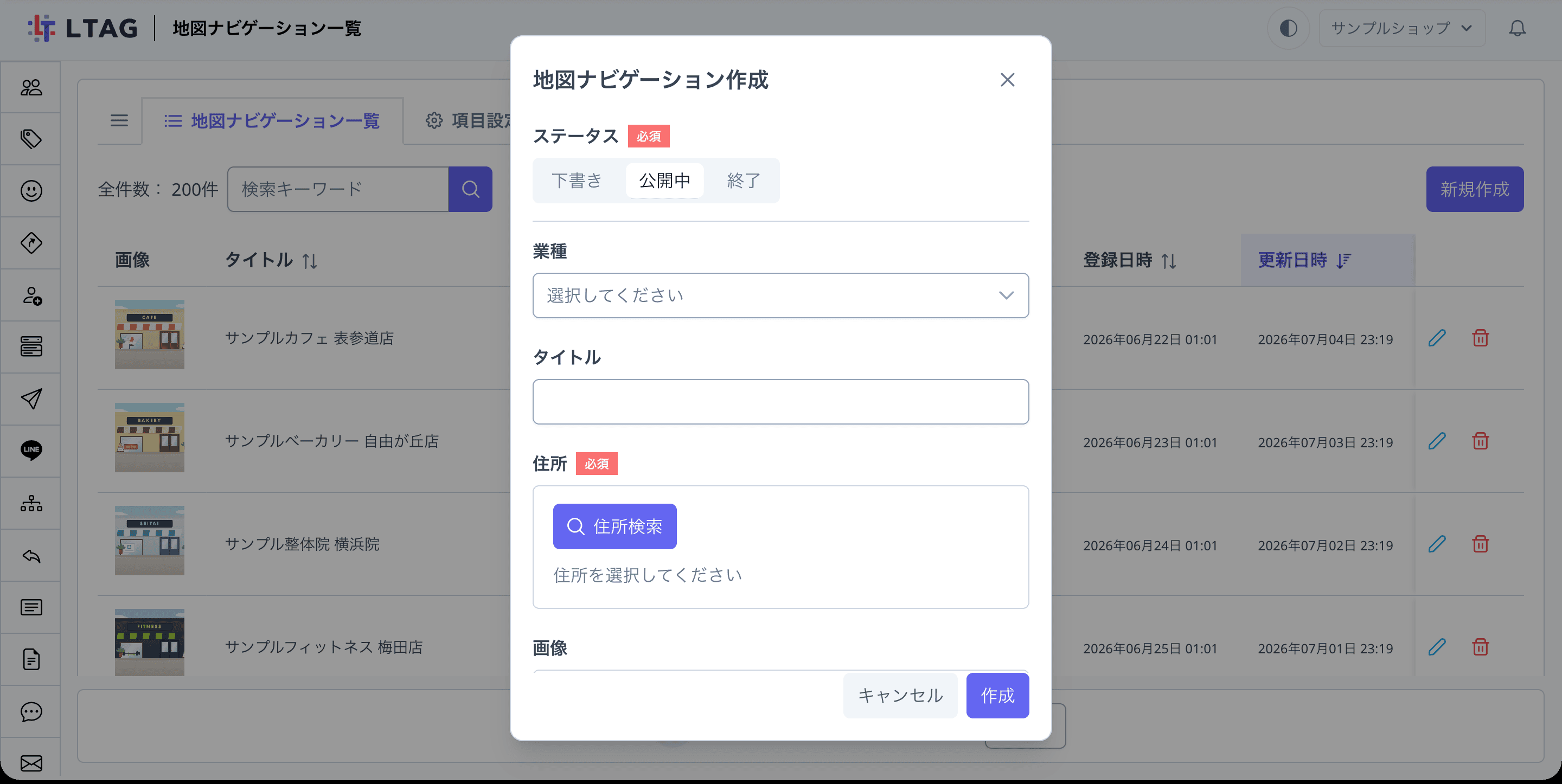Open the reply arrow sidebar icon
Screen dimensions: 1562x784
[x=31, y=555]
